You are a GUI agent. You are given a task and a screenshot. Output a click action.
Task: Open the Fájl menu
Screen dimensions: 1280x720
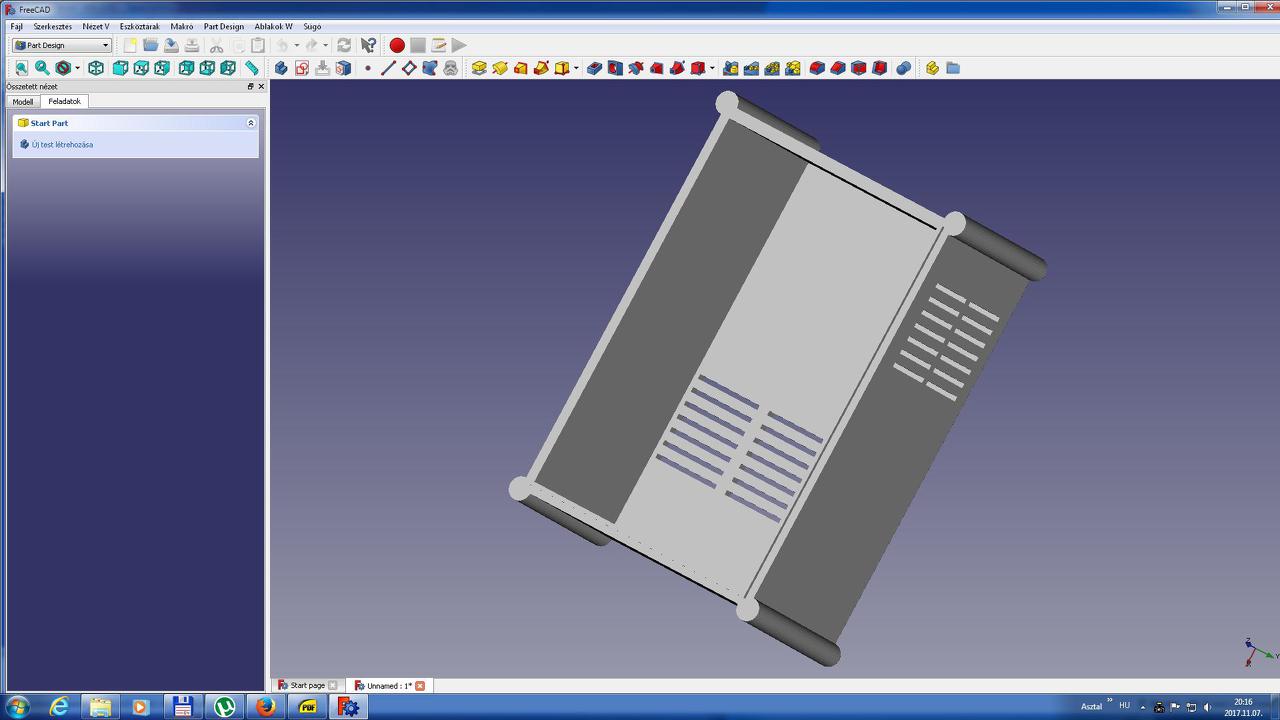tap(16, 26)
